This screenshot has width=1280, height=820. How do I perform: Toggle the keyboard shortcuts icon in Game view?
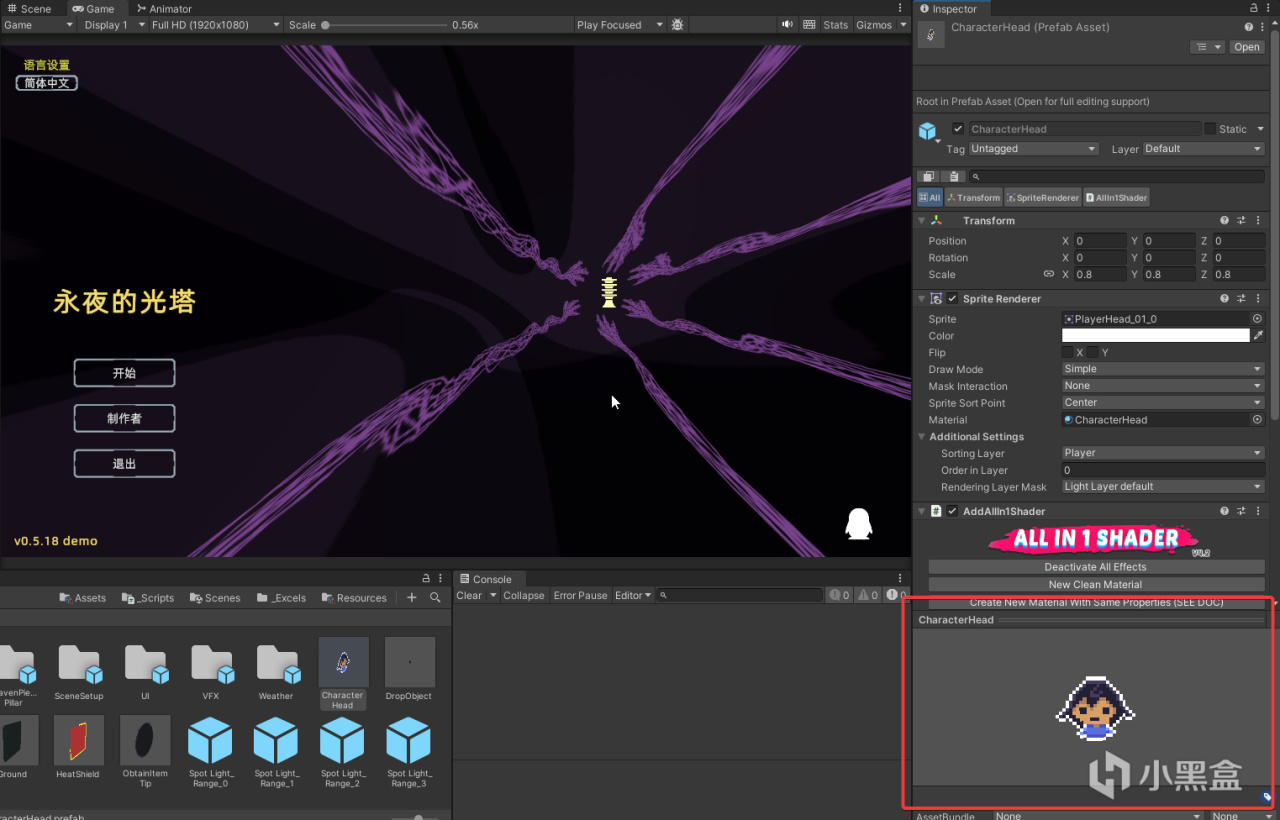click(810, 25)
